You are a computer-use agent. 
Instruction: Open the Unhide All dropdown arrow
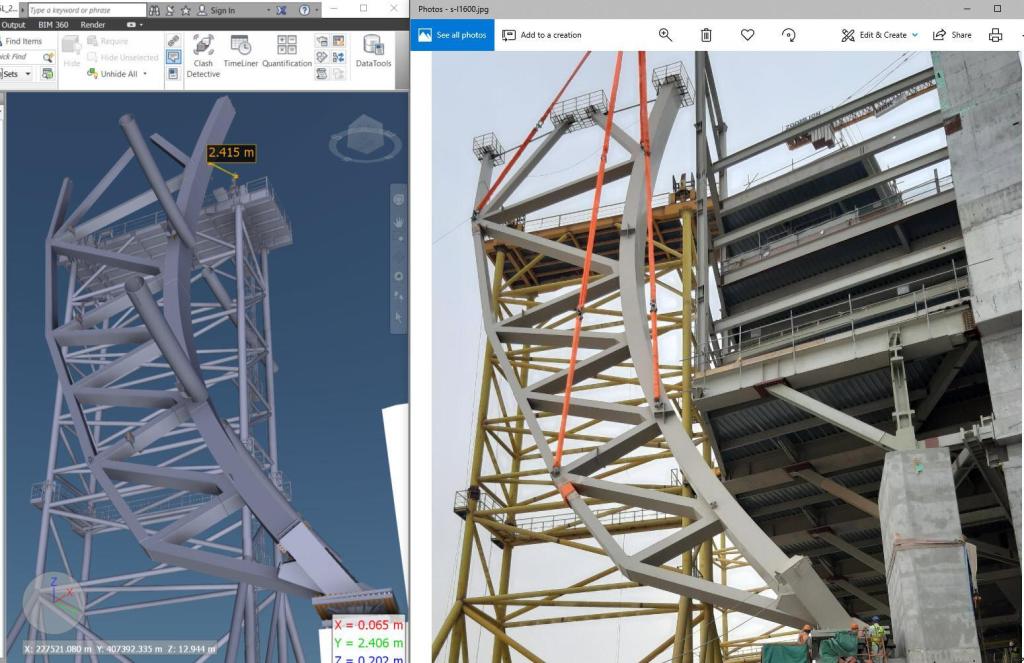(x=145, y=74)
